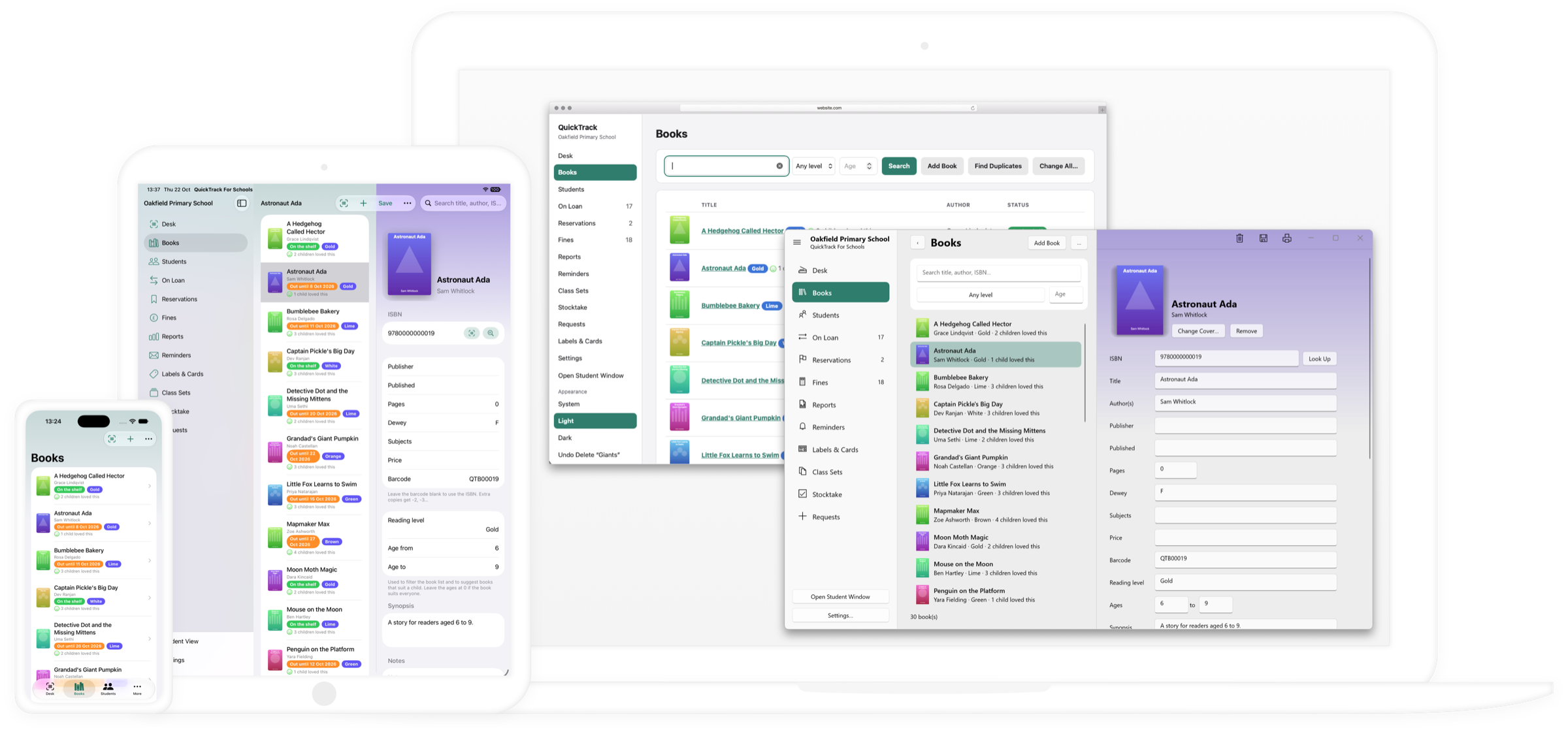Open the Any level selector in the Windows app
The width and height of the screenshot is (1568, 732).
tap(980, 294)
